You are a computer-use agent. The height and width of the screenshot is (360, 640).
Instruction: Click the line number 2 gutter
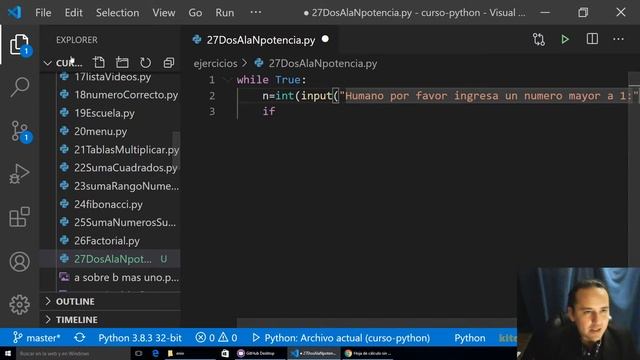(212, 96)
